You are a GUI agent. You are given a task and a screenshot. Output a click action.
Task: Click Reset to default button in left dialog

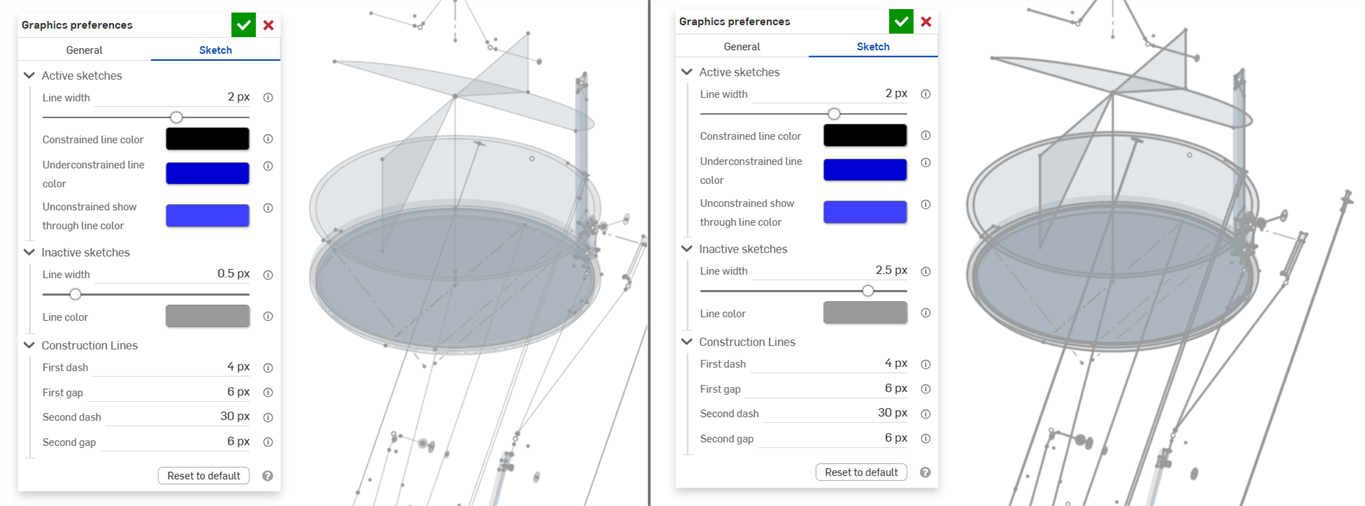coord(203,476)
